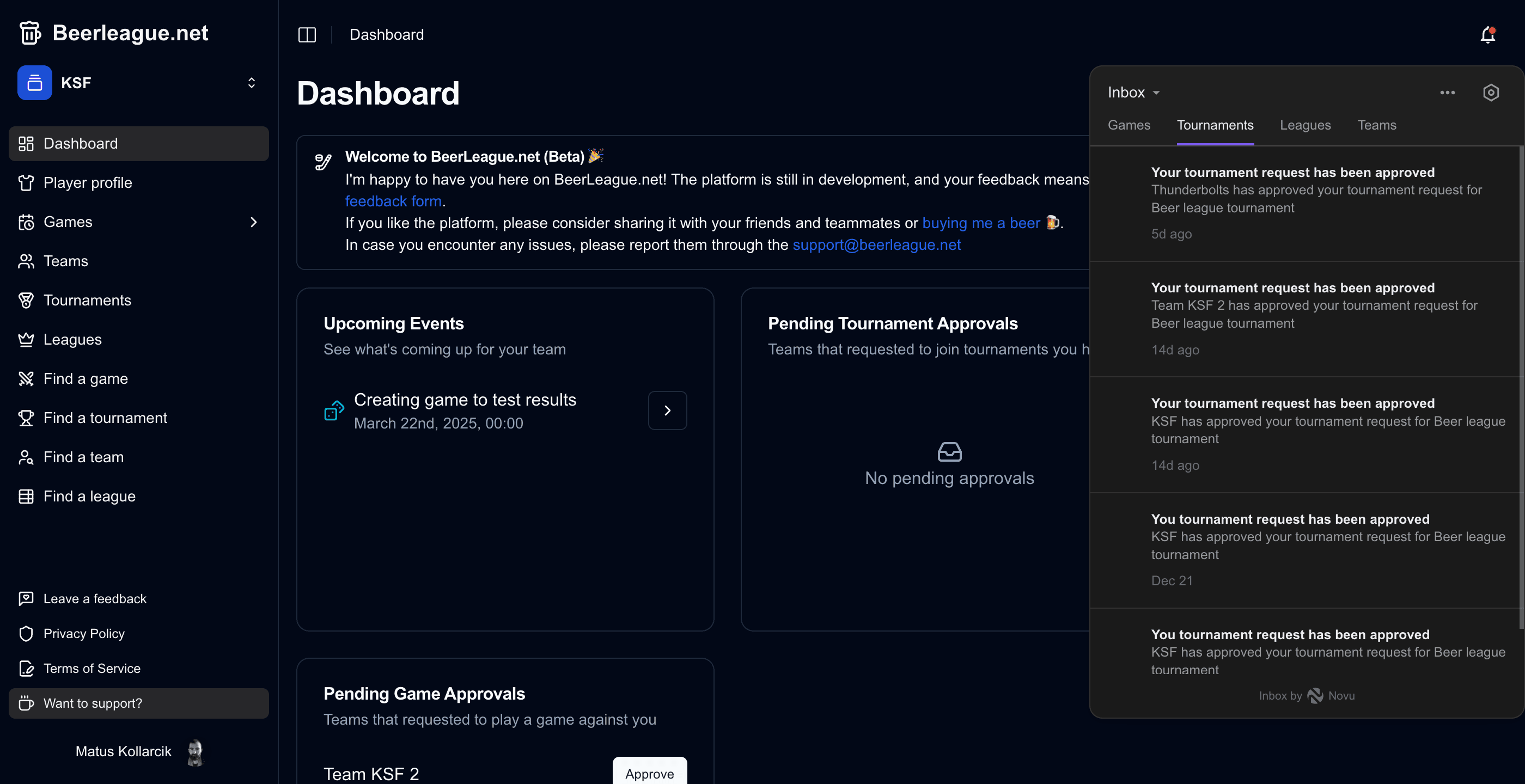Click the crossed swords icon for Find a game
Viewport: 1525px width, 784px height.
[x=26, y=379]
